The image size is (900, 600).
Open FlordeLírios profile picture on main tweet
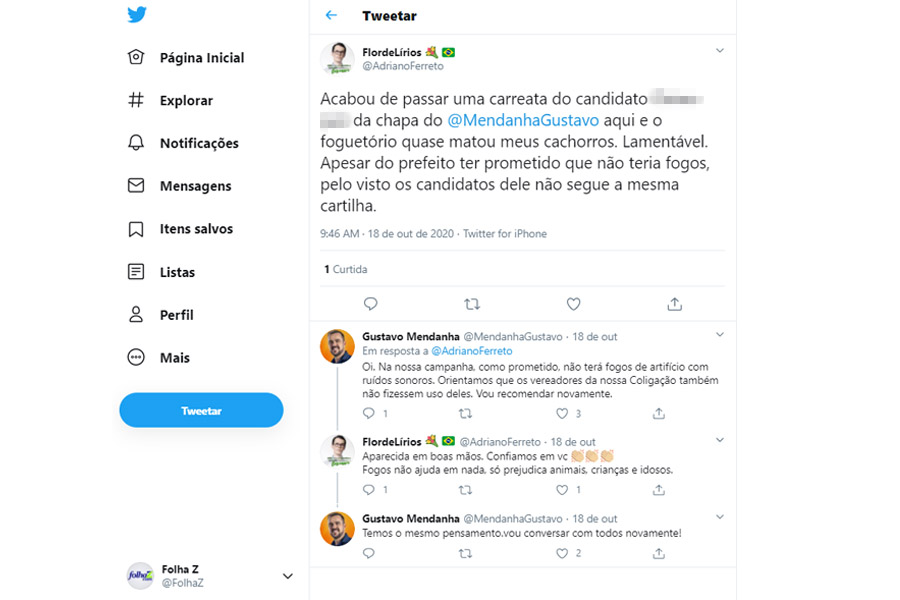pos(337,59)
